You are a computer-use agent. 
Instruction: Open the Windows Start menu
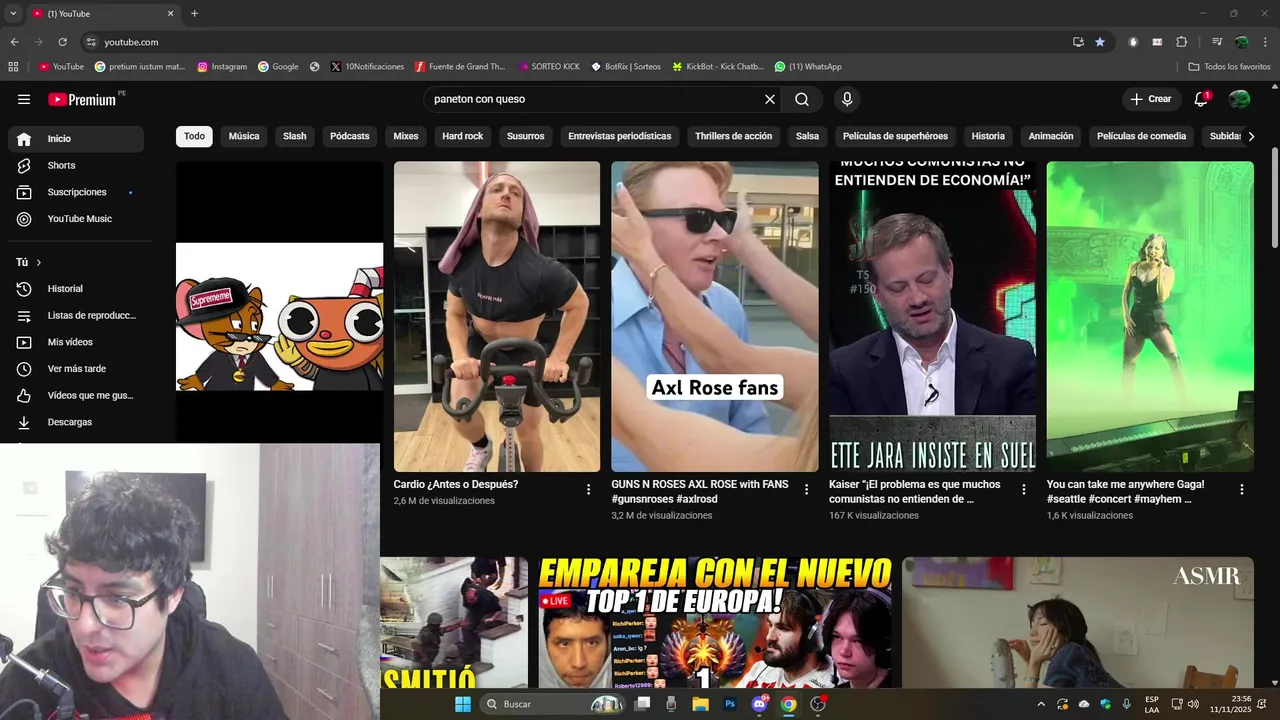coord(463,704)
